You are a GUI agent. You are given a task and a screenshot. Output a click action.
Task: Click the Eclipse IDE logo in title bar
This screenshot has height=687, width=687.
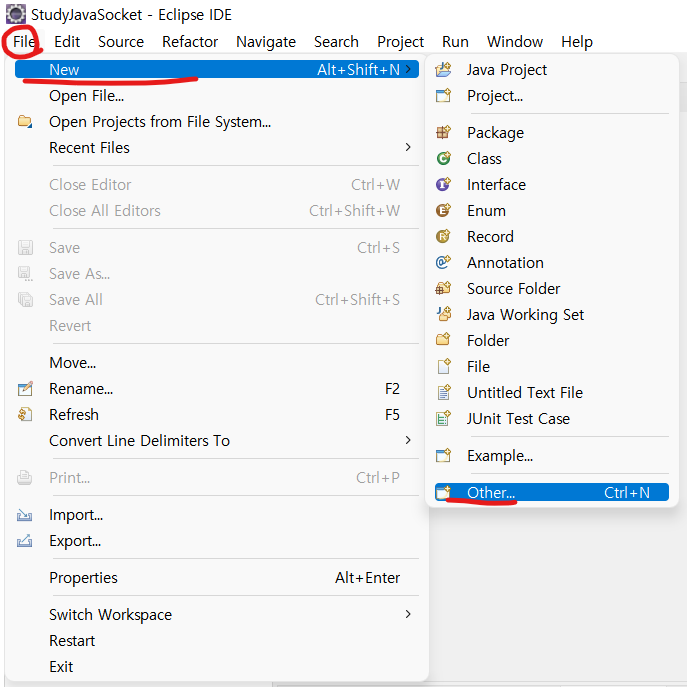tap(16, 14)
